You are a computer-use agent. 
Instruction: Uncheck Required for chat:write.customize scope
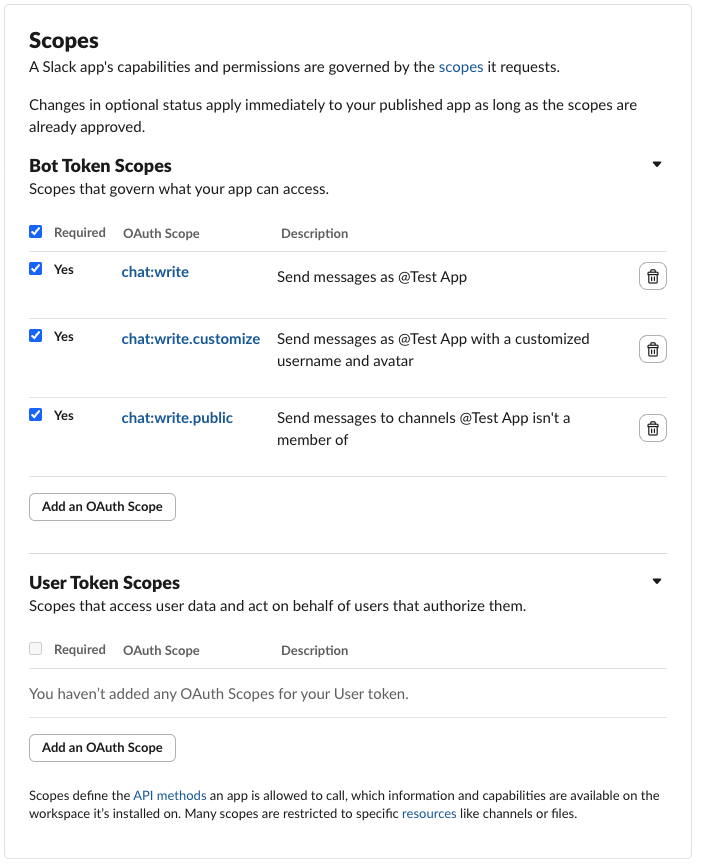tap(36, 336)
